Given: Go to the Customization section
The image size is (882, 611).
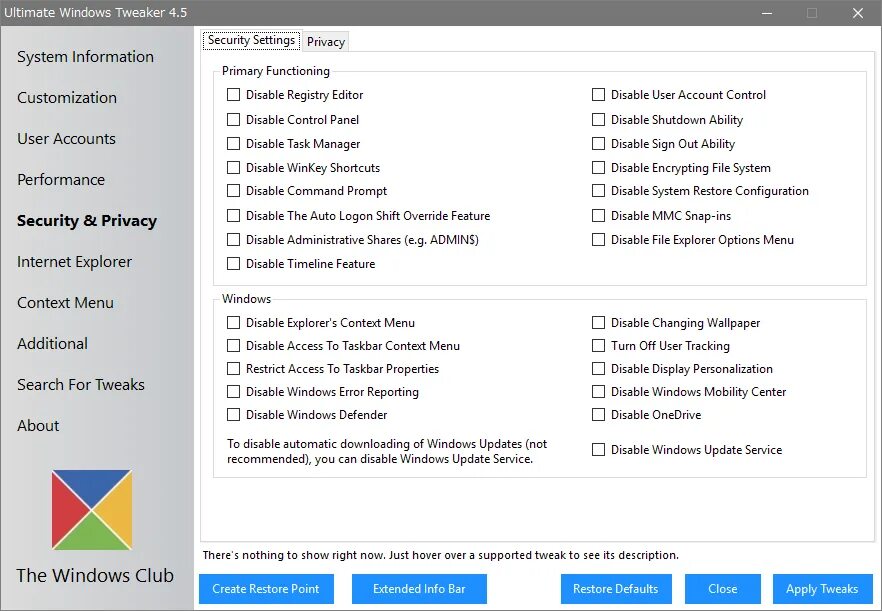Looking at the screenshot, I should (x=67, y=98).
